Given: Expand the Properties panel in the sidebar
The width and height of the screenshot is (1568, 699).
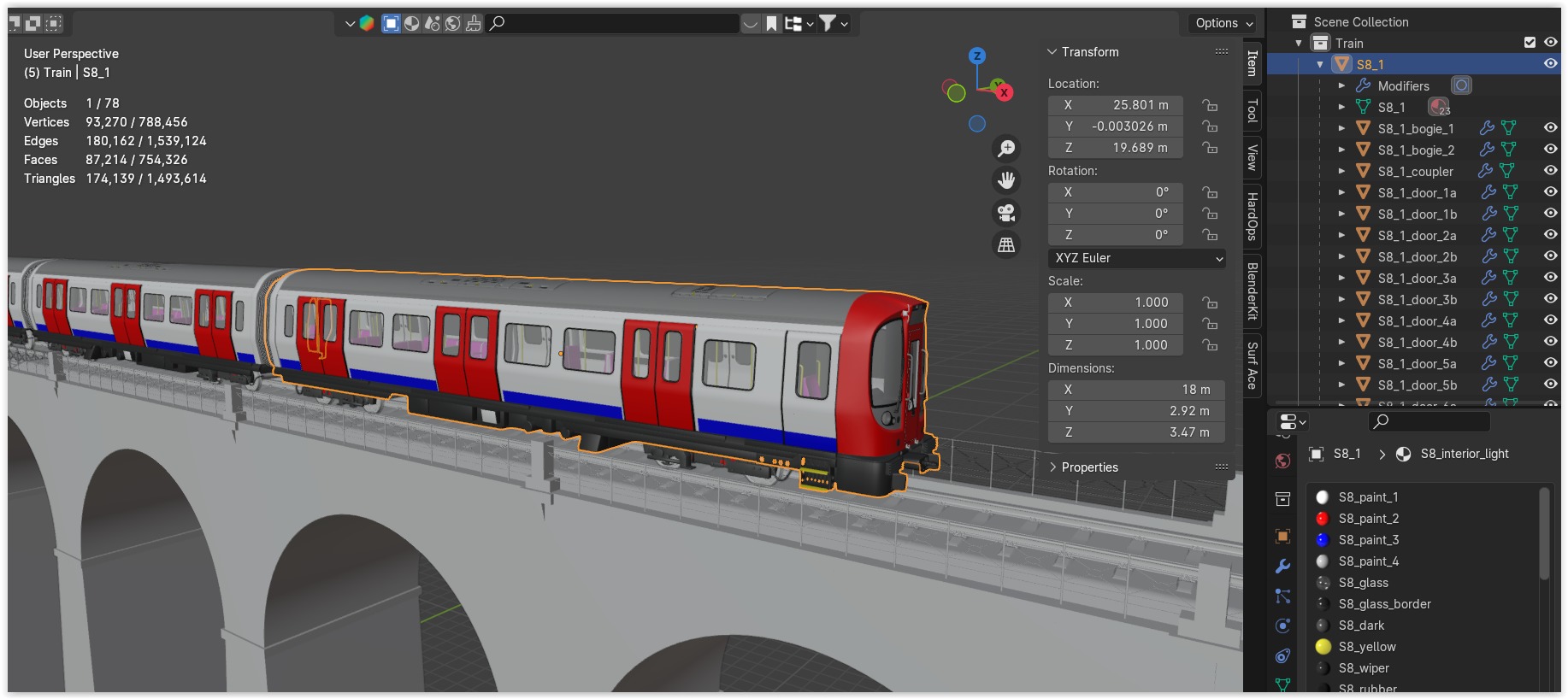Looking at the screenshot, I should 1052,467.
